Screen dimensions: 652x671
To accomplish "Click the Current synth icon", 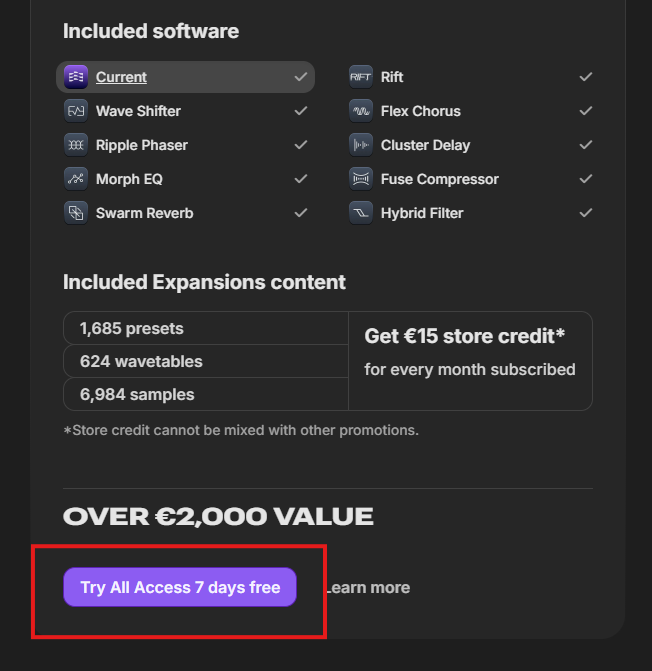I will click(x=76, y=77).
